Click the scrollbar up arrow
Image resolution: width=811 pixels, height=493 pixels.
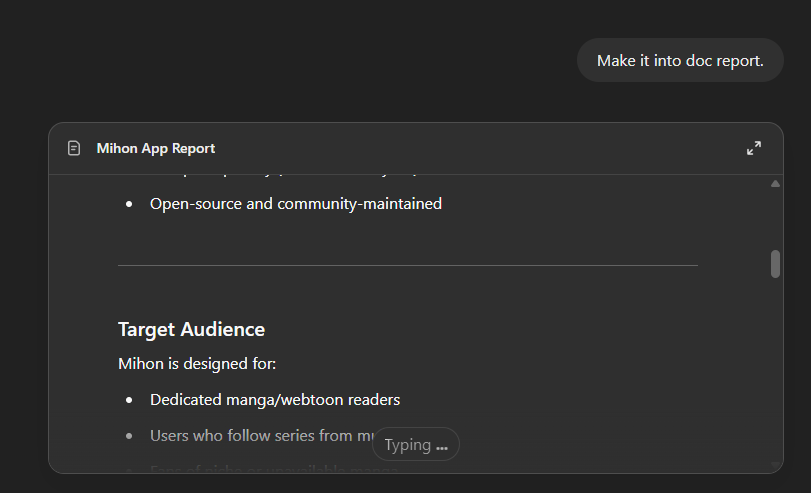[x=775, y=184]
